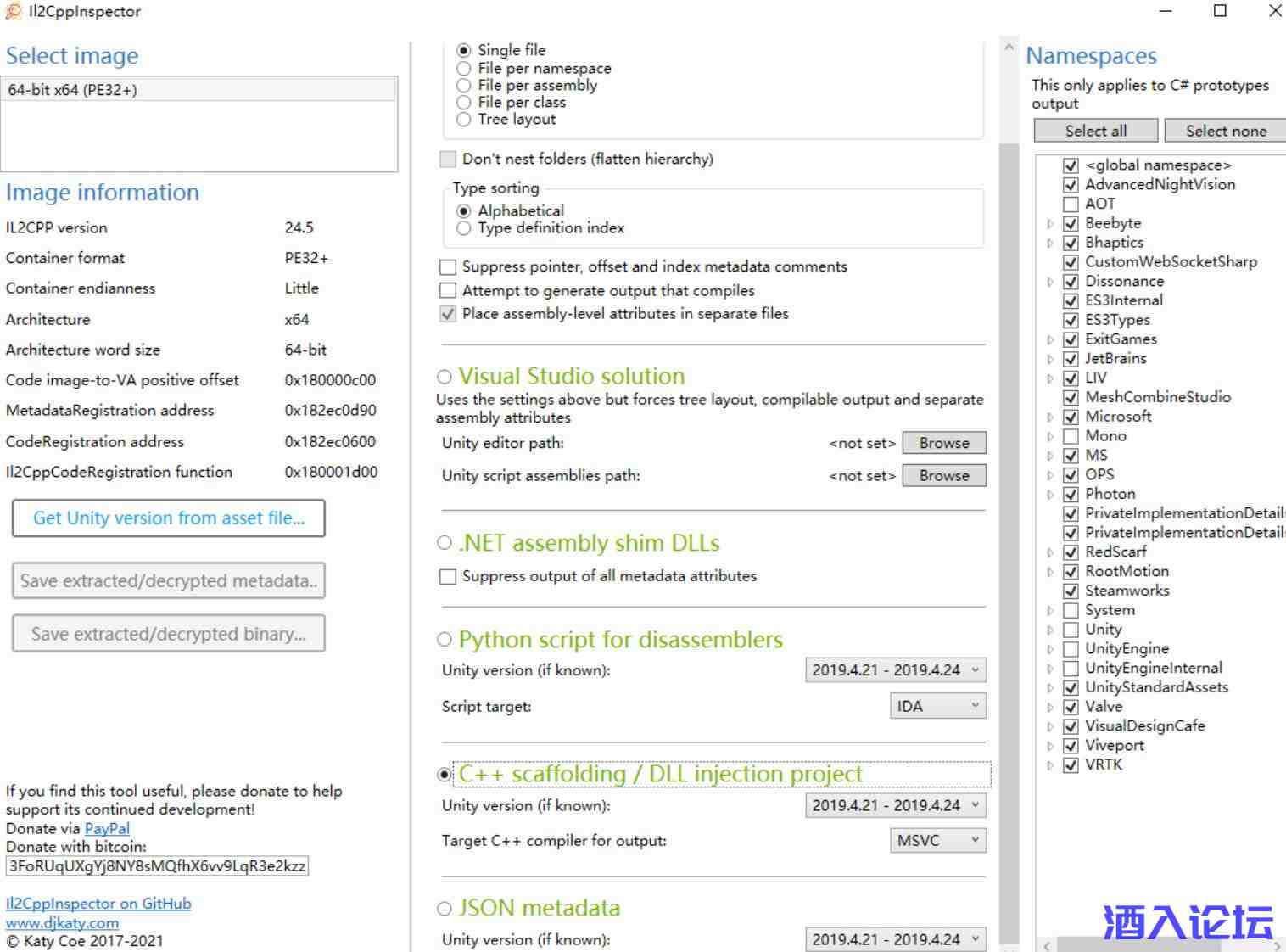Click Get Unity version from asset file button
The image size is (1286, 952).
(x=169, y=518)
